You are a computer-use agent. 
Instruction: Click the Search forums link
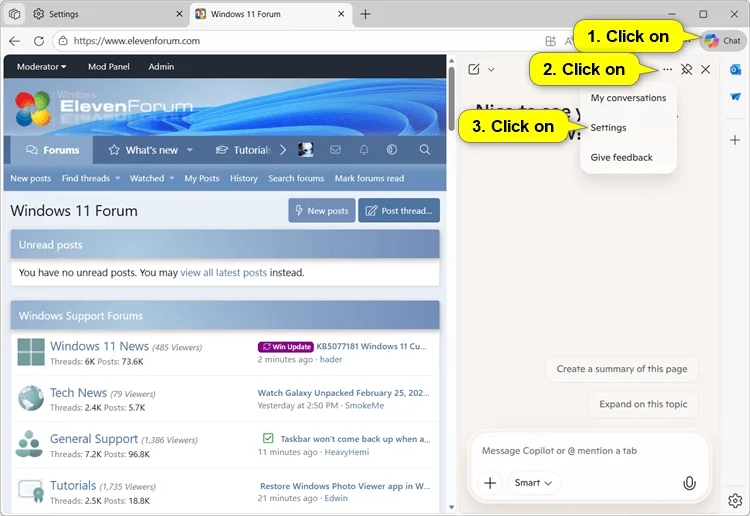pos(296,178)
